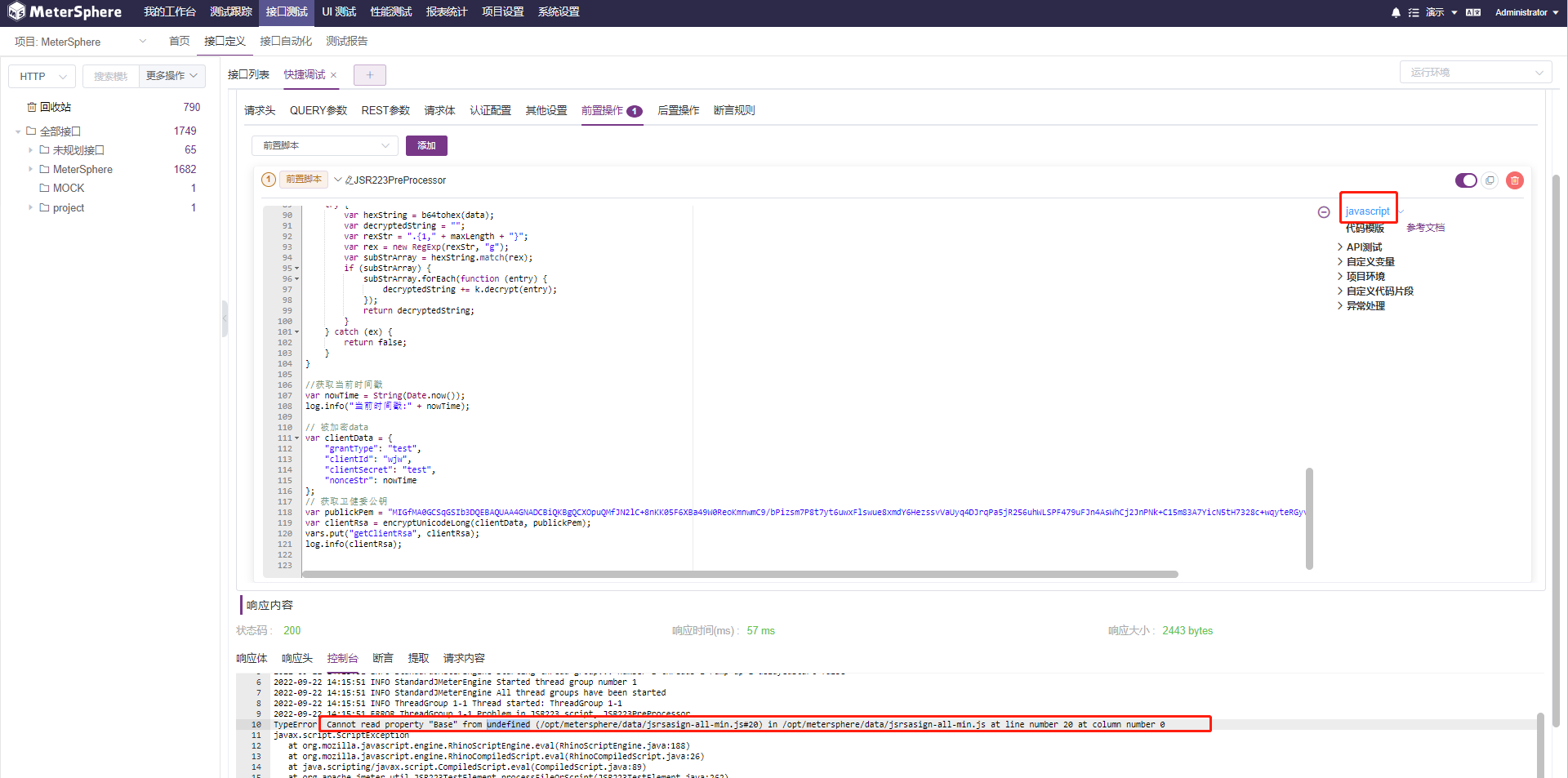Disable the pre-script toggle switch
The height and width of the screenshot is (778, 1568).
[x=1466, y=180]
